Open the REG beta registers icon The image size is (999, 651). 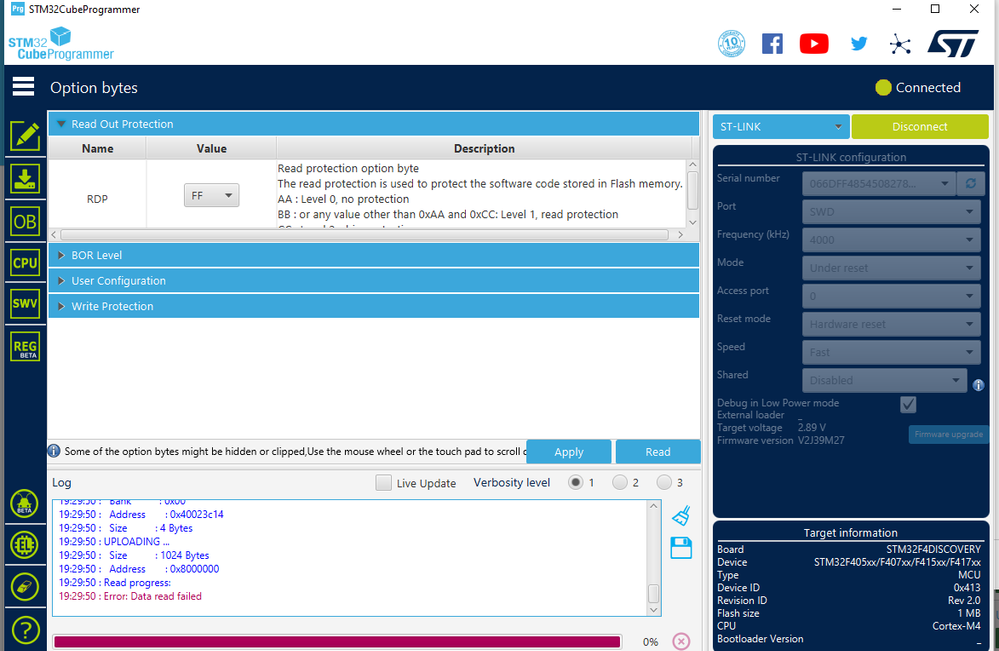pos(25,347)
